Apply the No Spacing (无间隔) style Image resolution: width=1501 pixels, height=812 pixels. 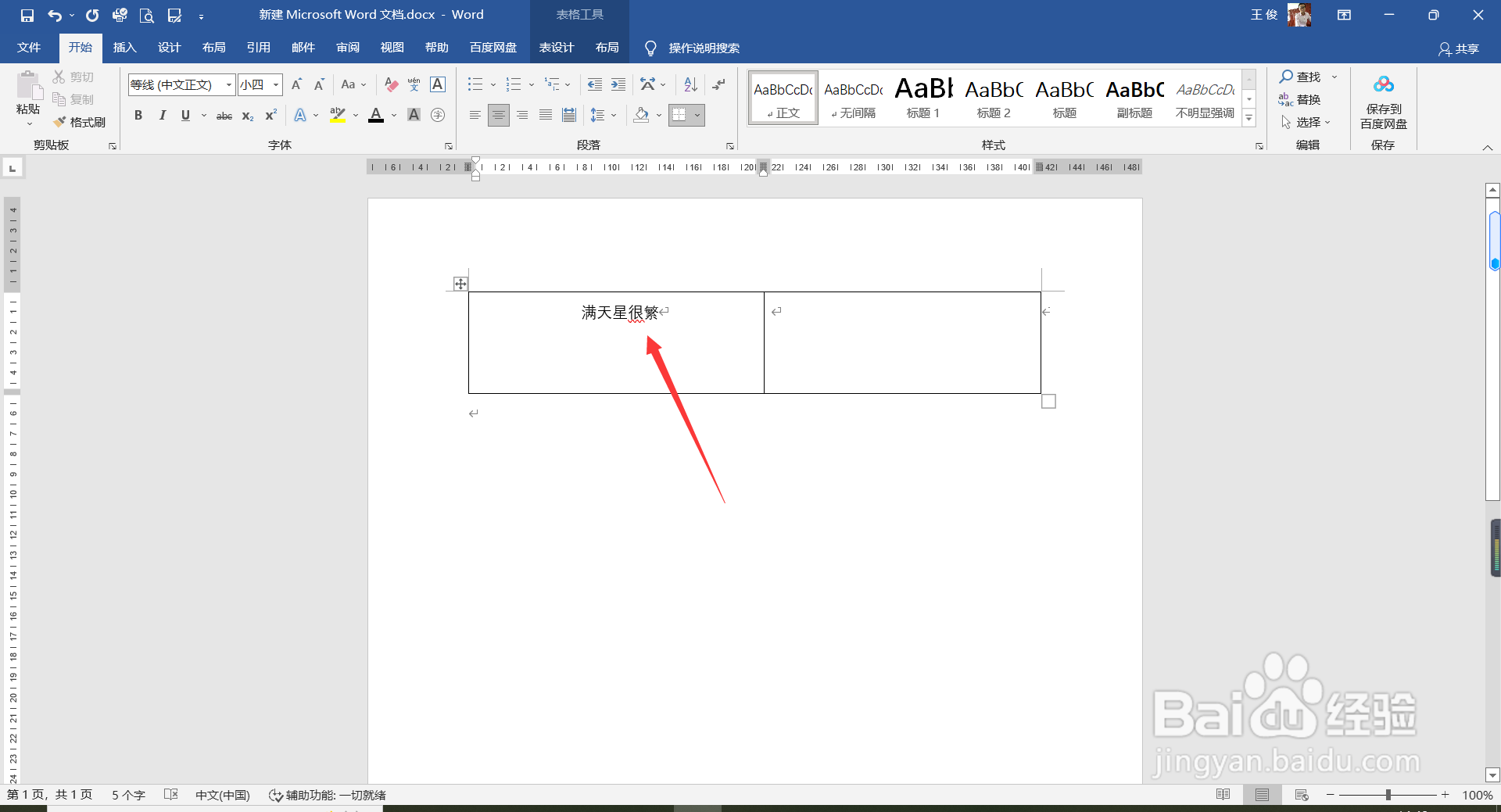point(853,97)
